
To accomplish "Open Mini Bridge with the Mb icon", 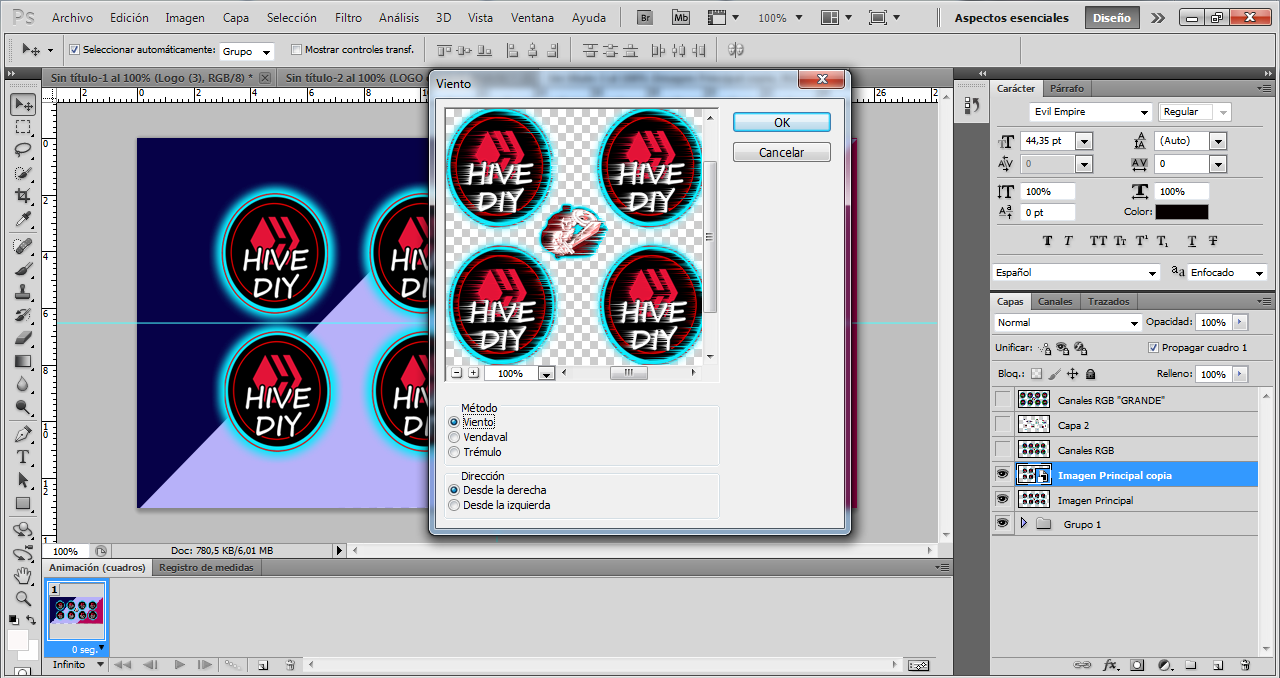I will click(681, 18).
